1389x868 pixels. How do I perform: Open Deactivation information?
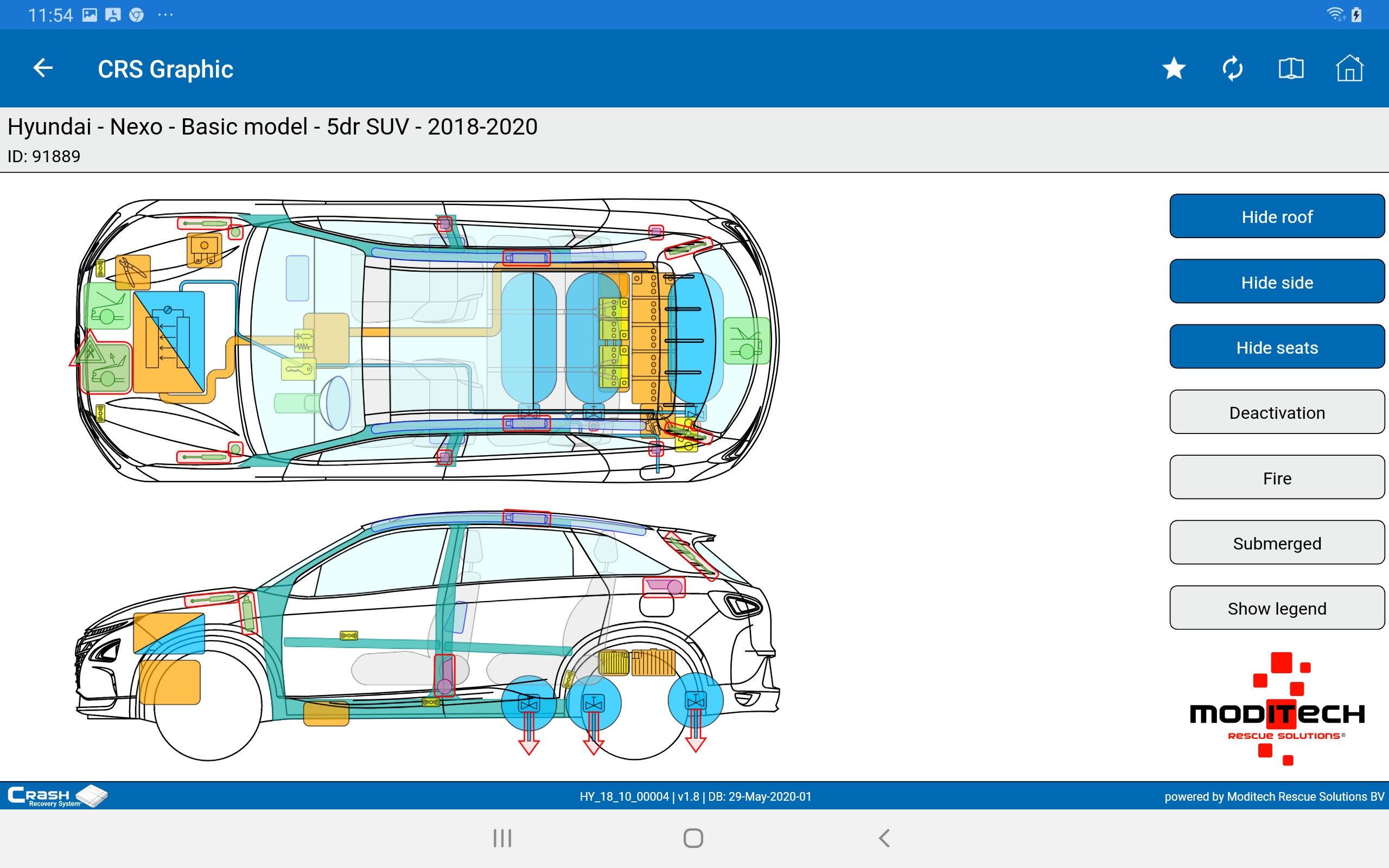tap(1277, 412)
